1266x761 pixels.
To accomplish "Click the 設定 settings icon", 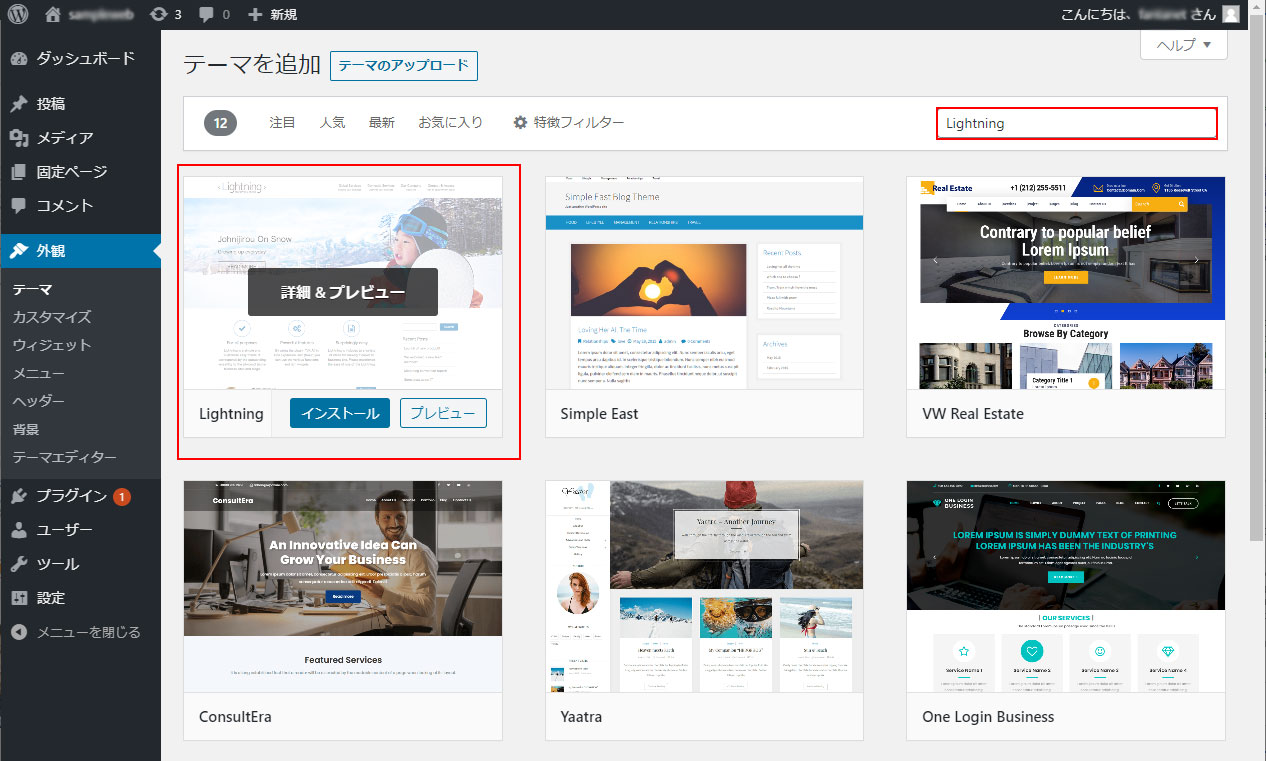I will point(18,598).
